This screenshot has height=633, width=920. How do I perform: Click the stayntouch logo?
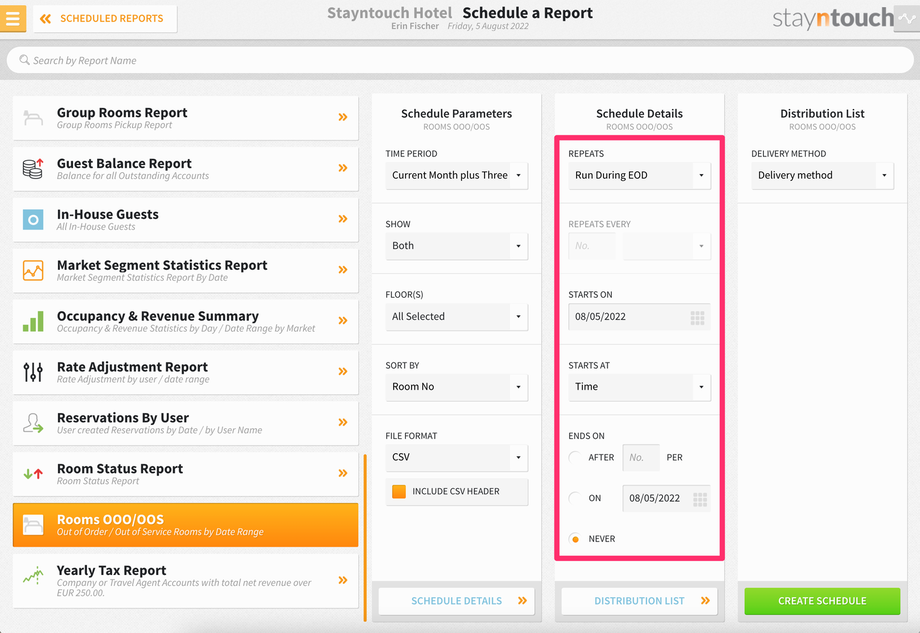pos(833,19)
